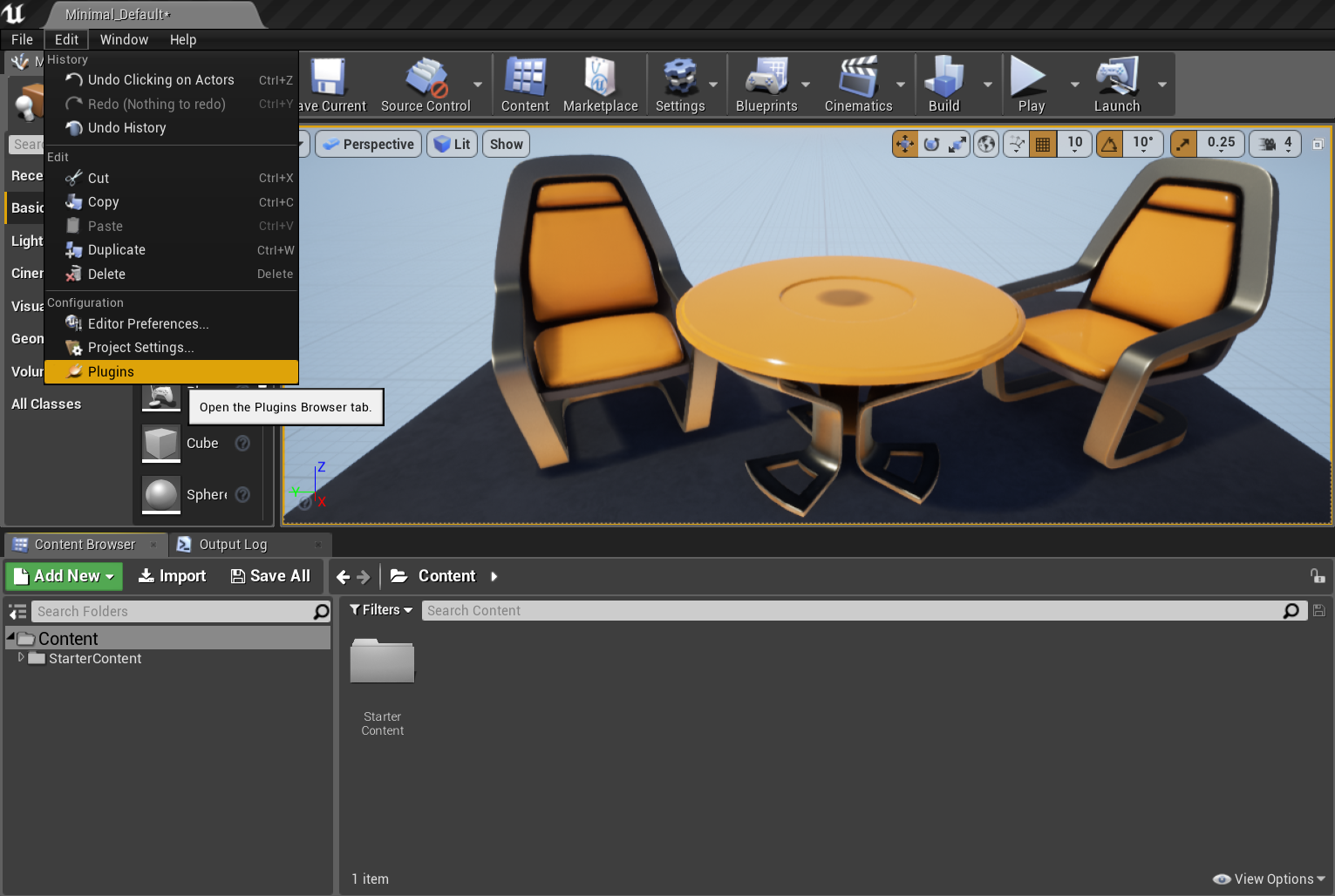Open View Options menu
Screen dimensions: 1335x896
1269,879
